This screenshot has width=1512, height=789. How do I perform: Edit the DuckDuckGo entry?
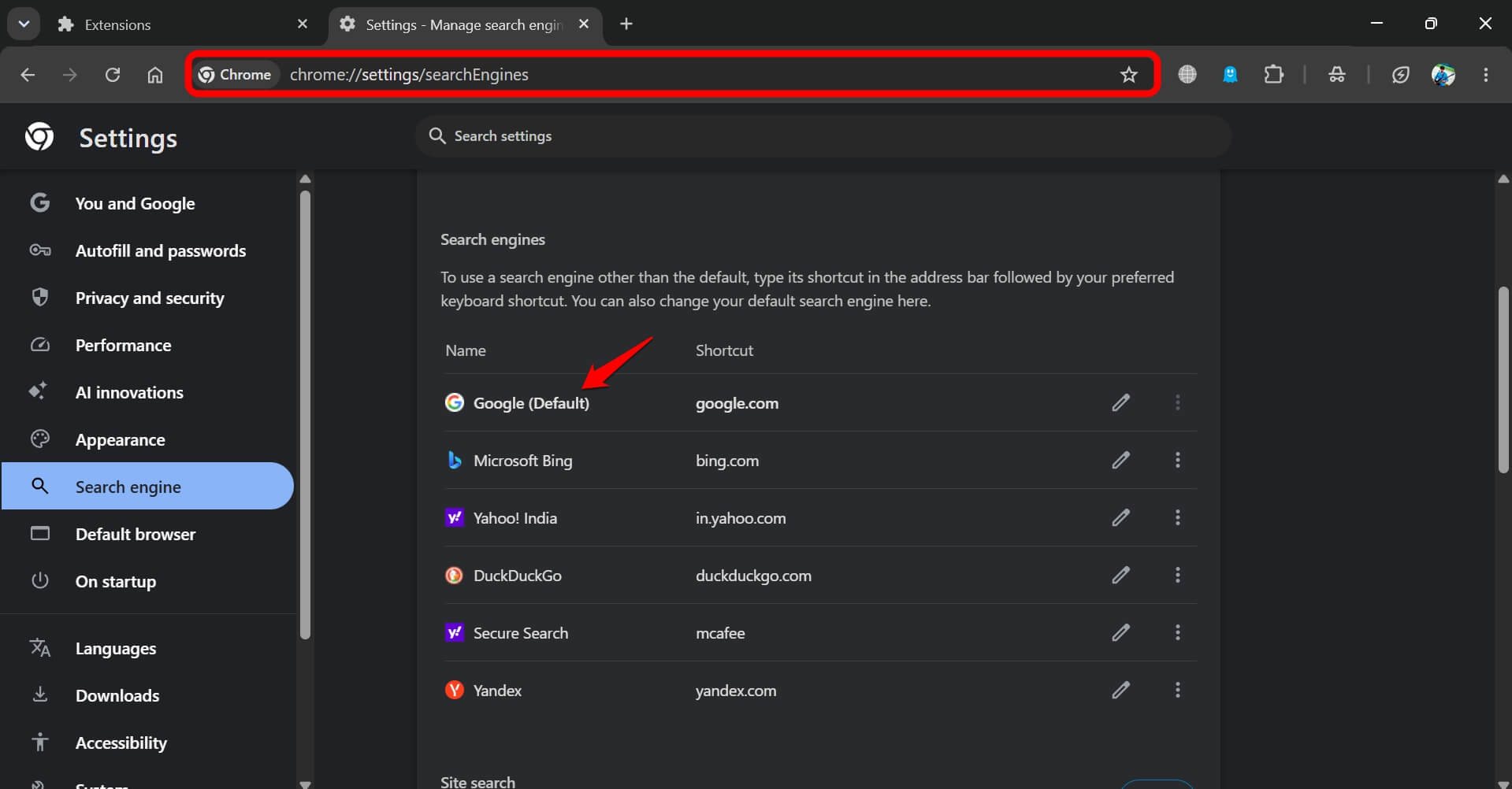[x=1121, y=576]
